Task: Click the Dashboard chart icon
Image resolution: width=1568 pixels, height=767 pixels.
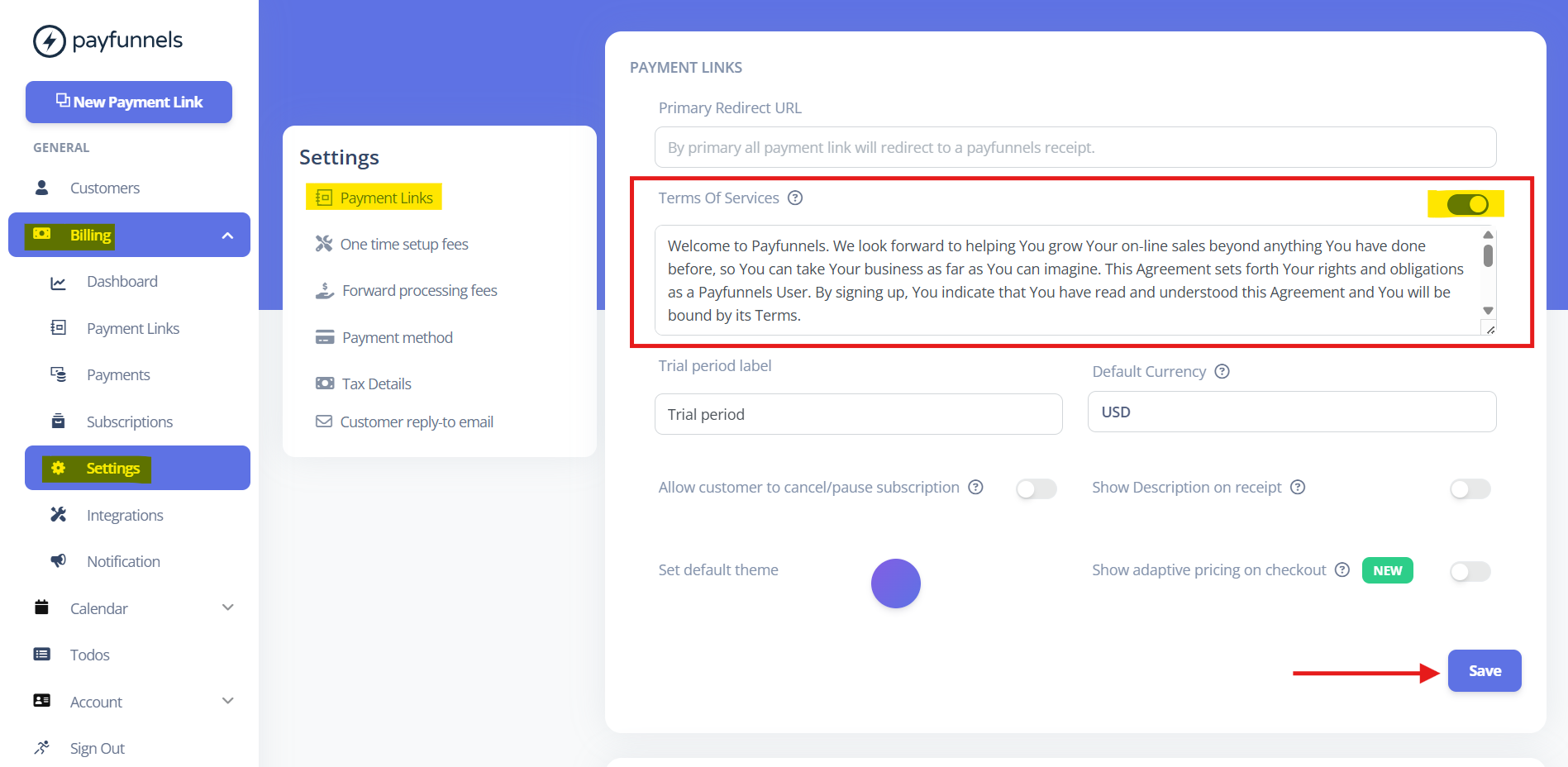Action: tap(58, 283)
